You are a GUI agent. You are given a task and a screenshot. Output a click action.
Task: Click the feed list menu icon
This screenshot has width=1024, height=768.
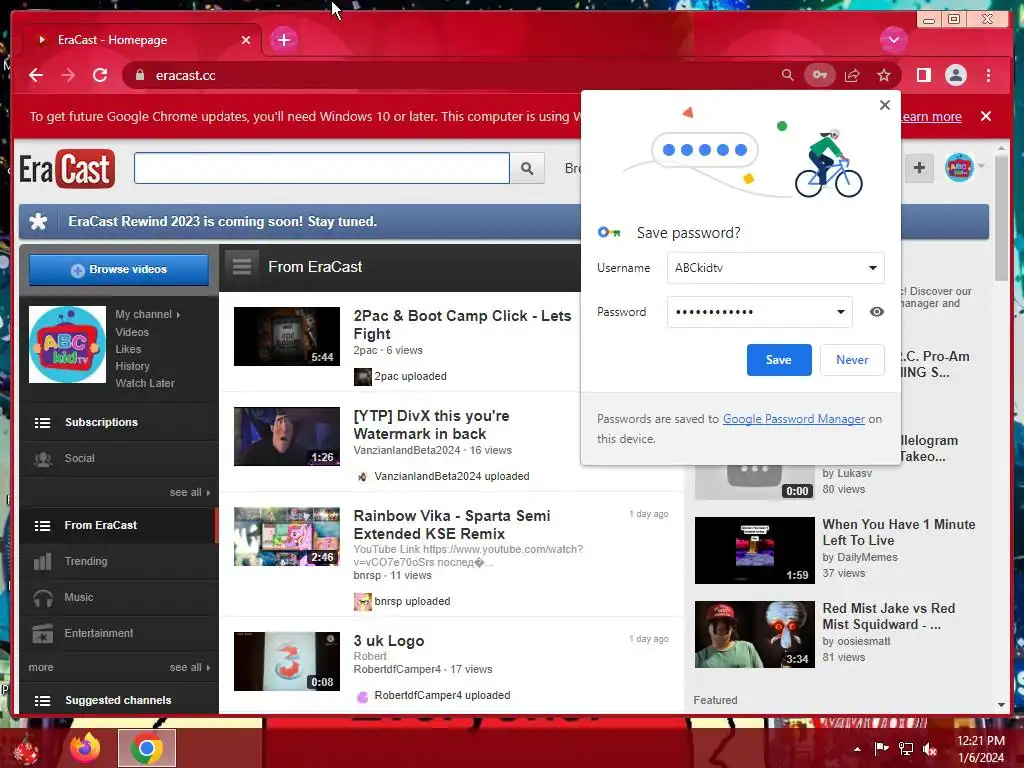click(242, 267)
